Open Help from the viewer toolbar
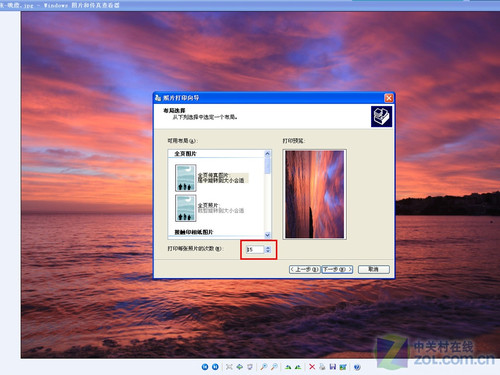The height and width of the screenshot is (375, 500). [x=357, y=367]
